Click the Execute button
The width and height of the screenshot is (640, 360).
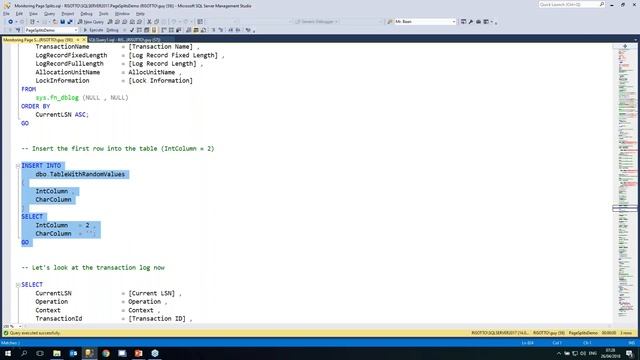(93, 30)
